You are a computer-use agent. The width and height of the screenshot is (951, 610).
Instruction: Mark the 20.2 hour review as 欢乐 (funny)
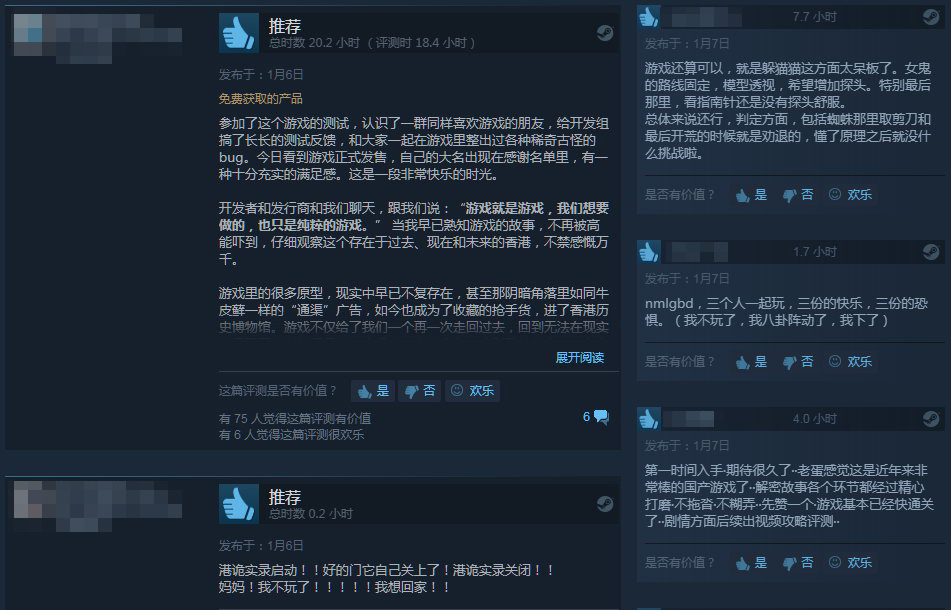472,391
